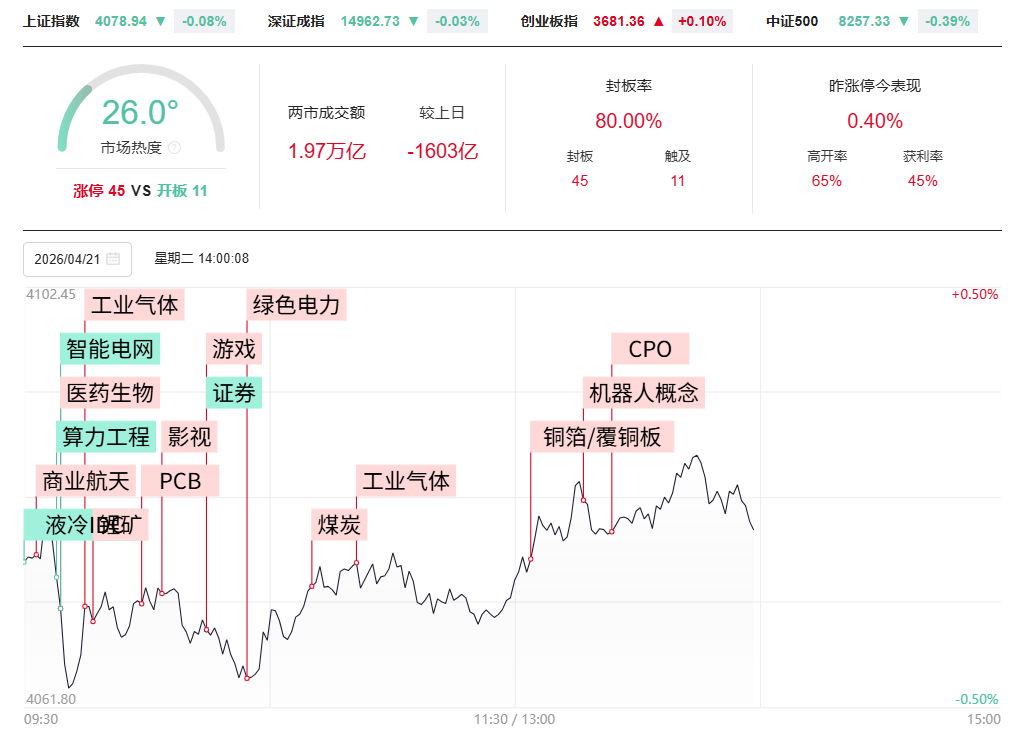
Task: Click the 涨停 45 count link
Action: (99, 191)
